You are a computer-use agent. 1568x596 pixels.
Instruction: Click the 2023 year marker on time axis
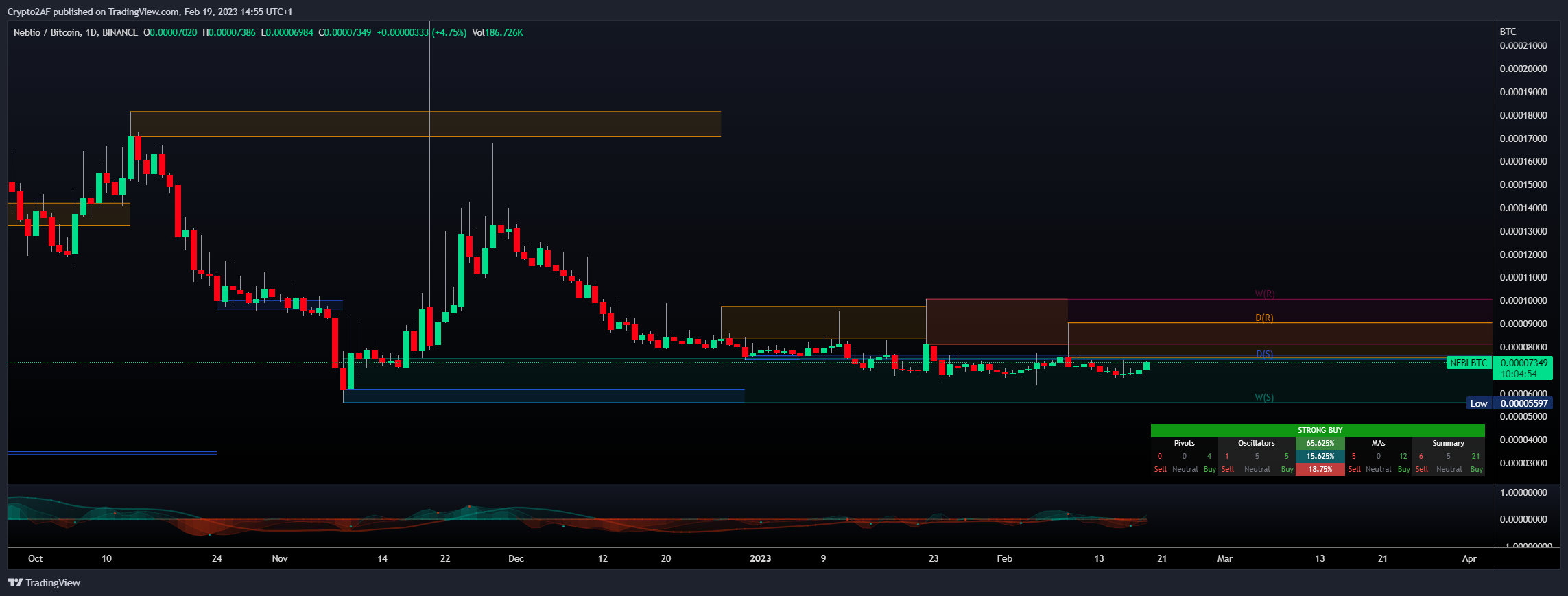click(760, 558)
